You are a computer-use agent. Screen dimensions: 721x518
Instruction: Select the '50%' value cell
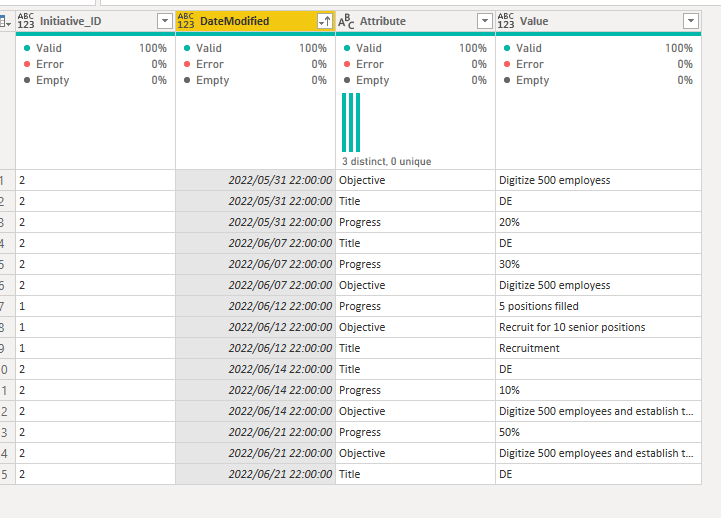(x=598, y=432)
